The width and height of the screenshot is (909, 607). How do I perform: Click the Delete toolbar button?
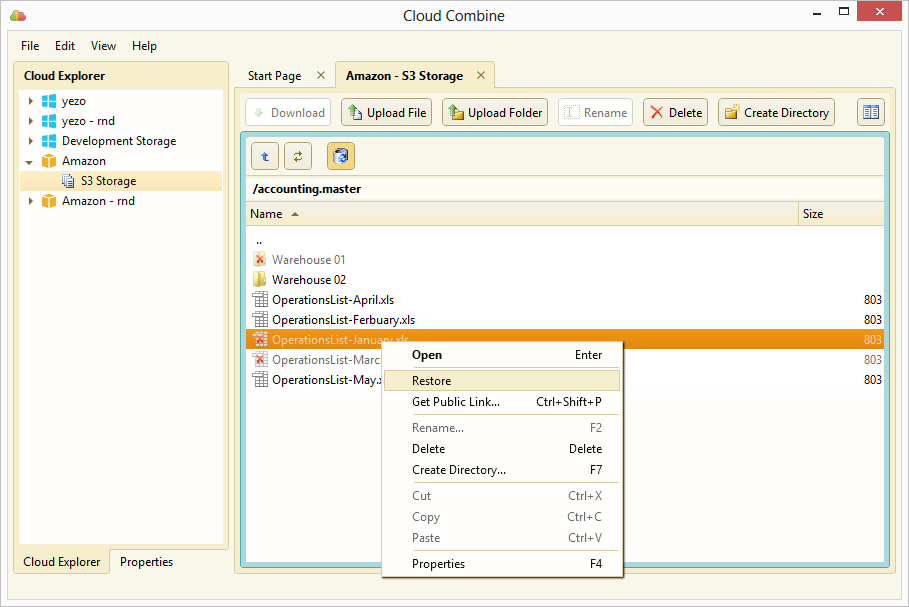[675, 112]
